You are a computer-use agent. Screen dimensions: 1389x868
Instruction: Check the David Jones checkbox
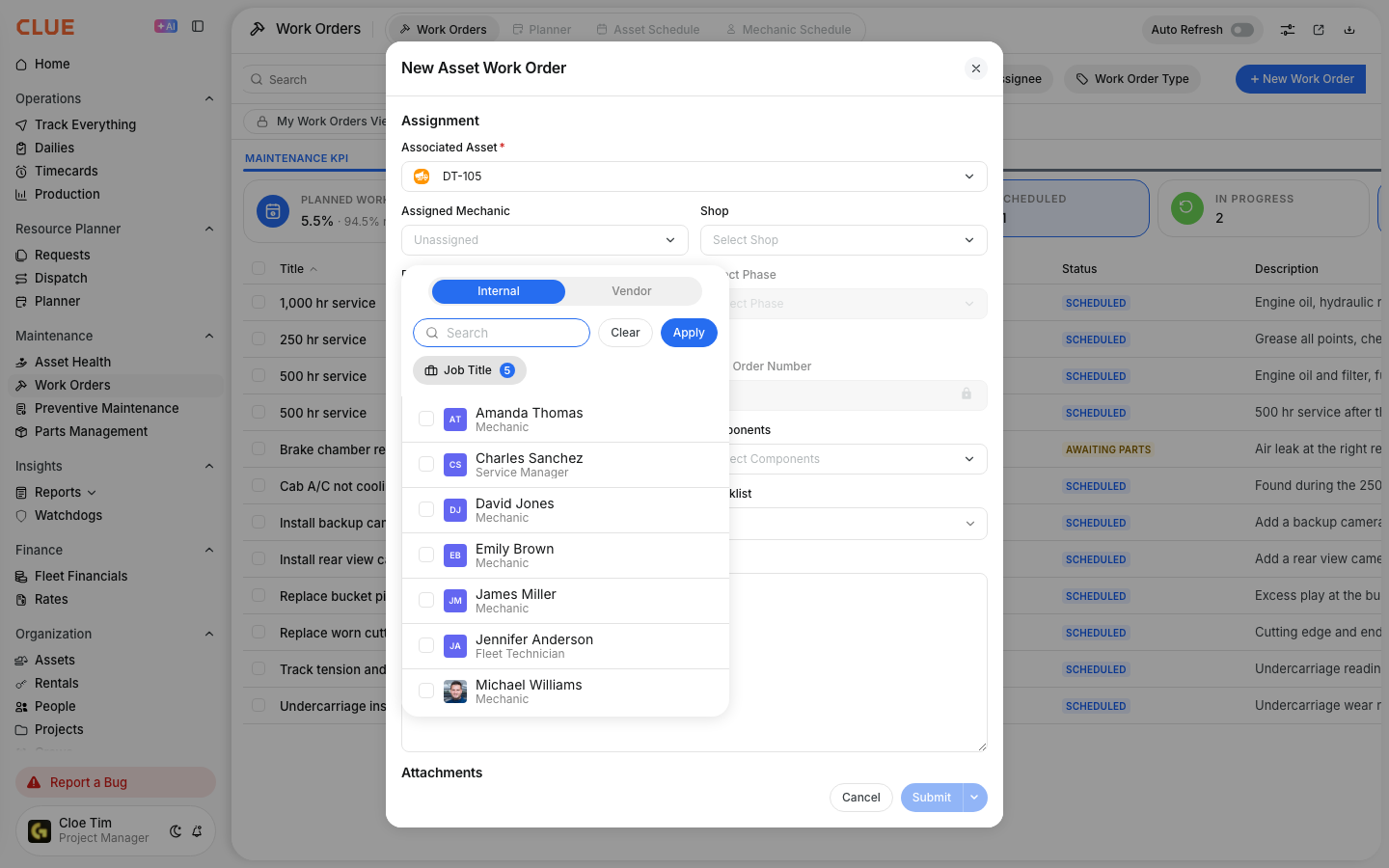coord(426,509)
